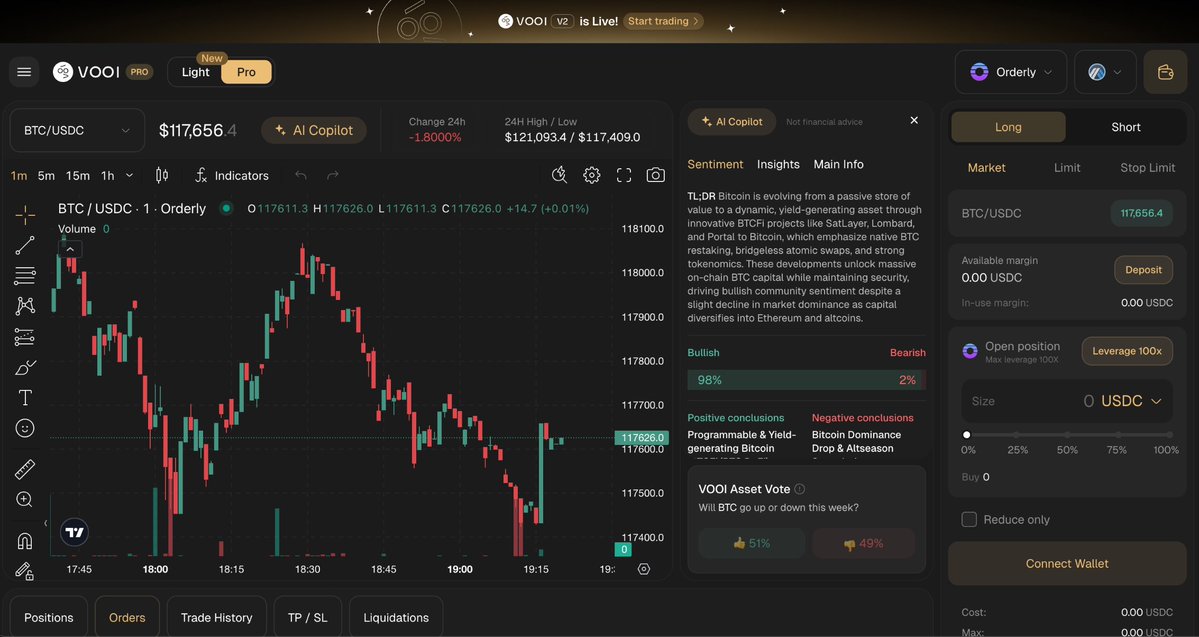Screen dimensions: 1199x637
Task: Collapse the drawing toolbar side arrow
Action: [x=45, y=523]
